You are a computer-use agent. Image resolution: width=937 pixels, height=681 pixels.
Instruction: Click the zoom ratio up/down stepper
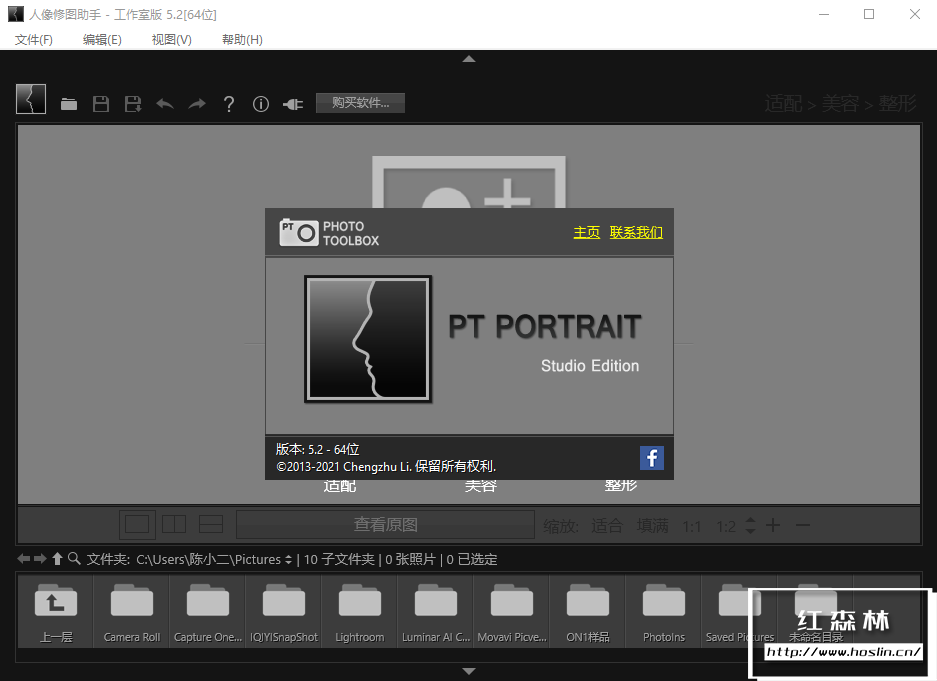point(751,525)
